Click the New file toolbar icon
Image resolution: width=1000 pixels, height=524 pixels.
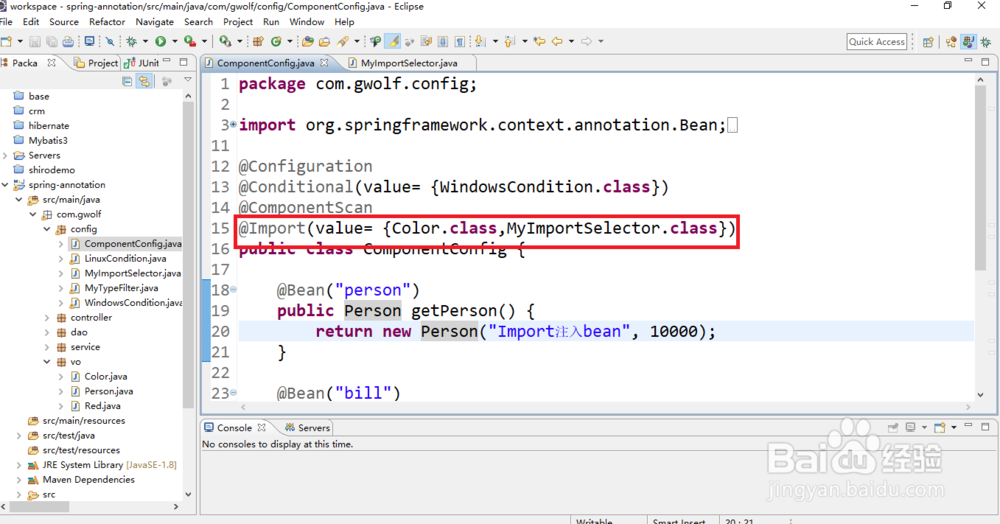click(6, 41)
